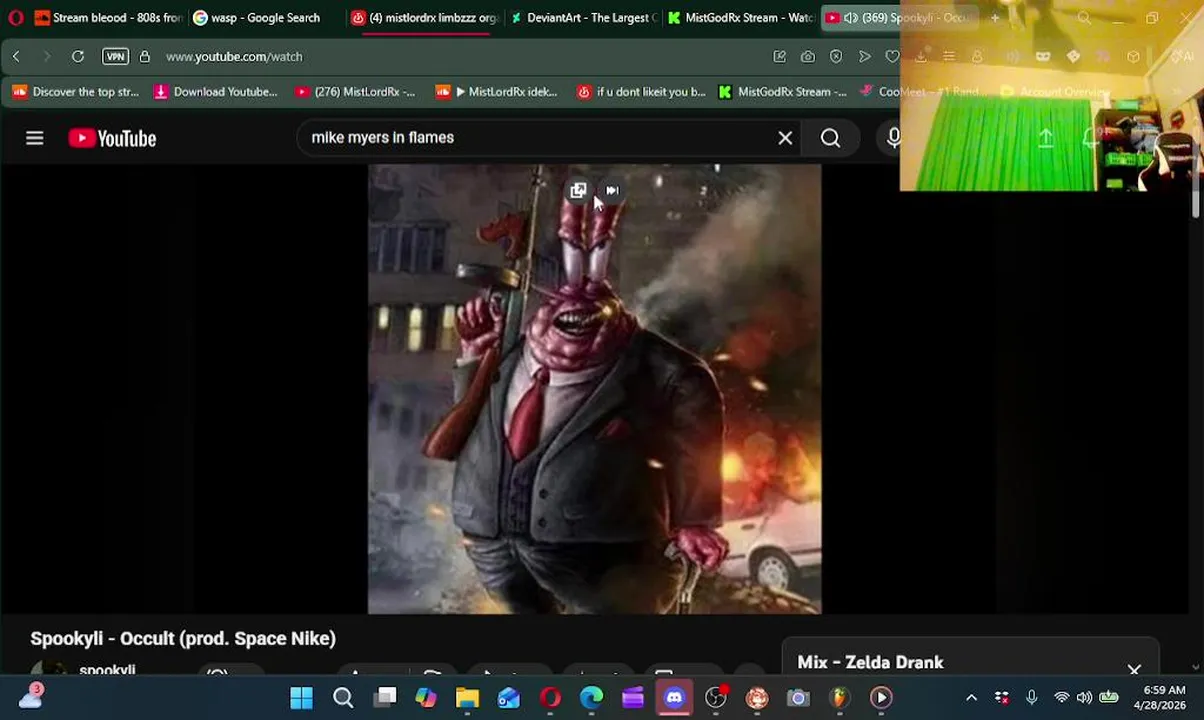The image size is (1204, 720).
Task: Switch to the DeviantArt tab
Action: (x=584, y=18)
